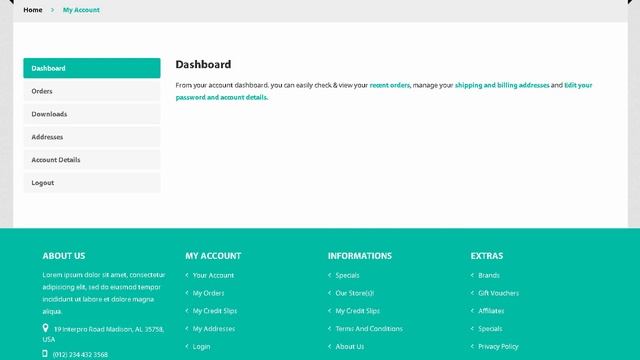Click the breadcrumb separator arrow
Viewport: 640px width, 360px height.
coord(52,10)
